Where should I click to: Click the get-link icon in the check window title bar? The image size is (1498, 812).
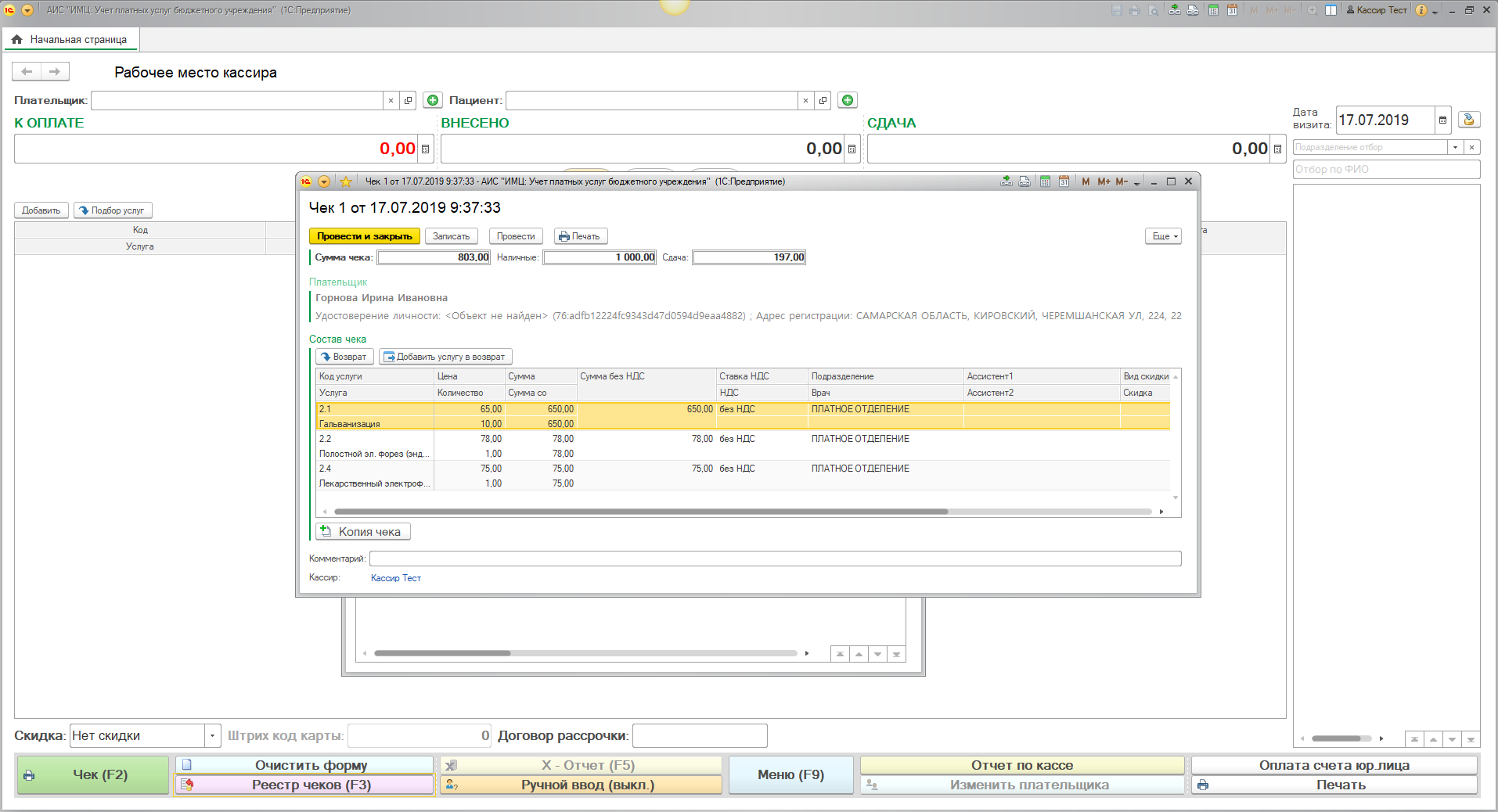click(1006, 181)
